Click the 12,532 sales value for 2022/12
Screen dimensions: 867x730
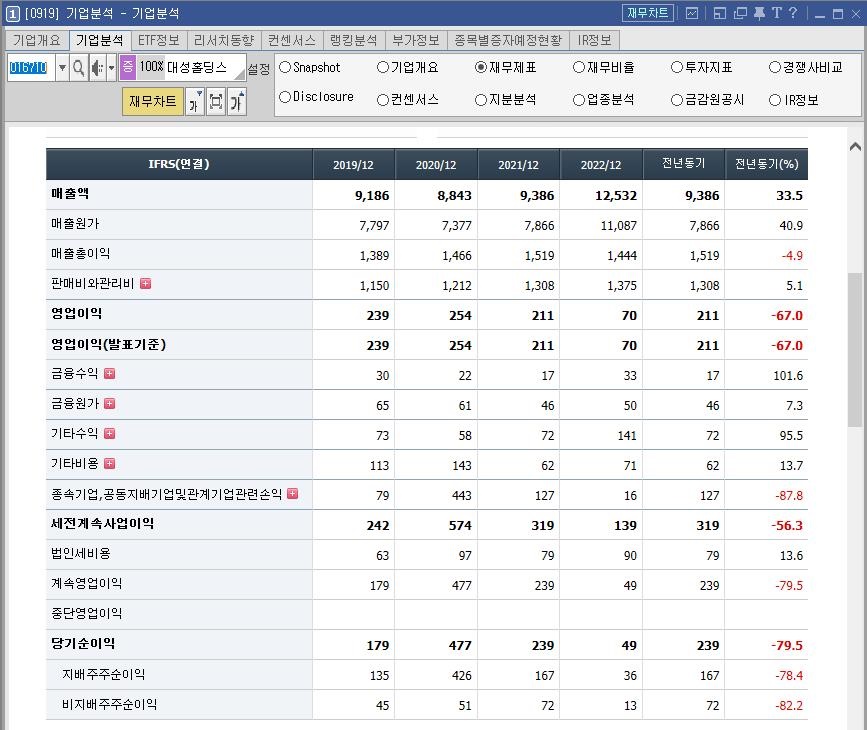(616, 196)
